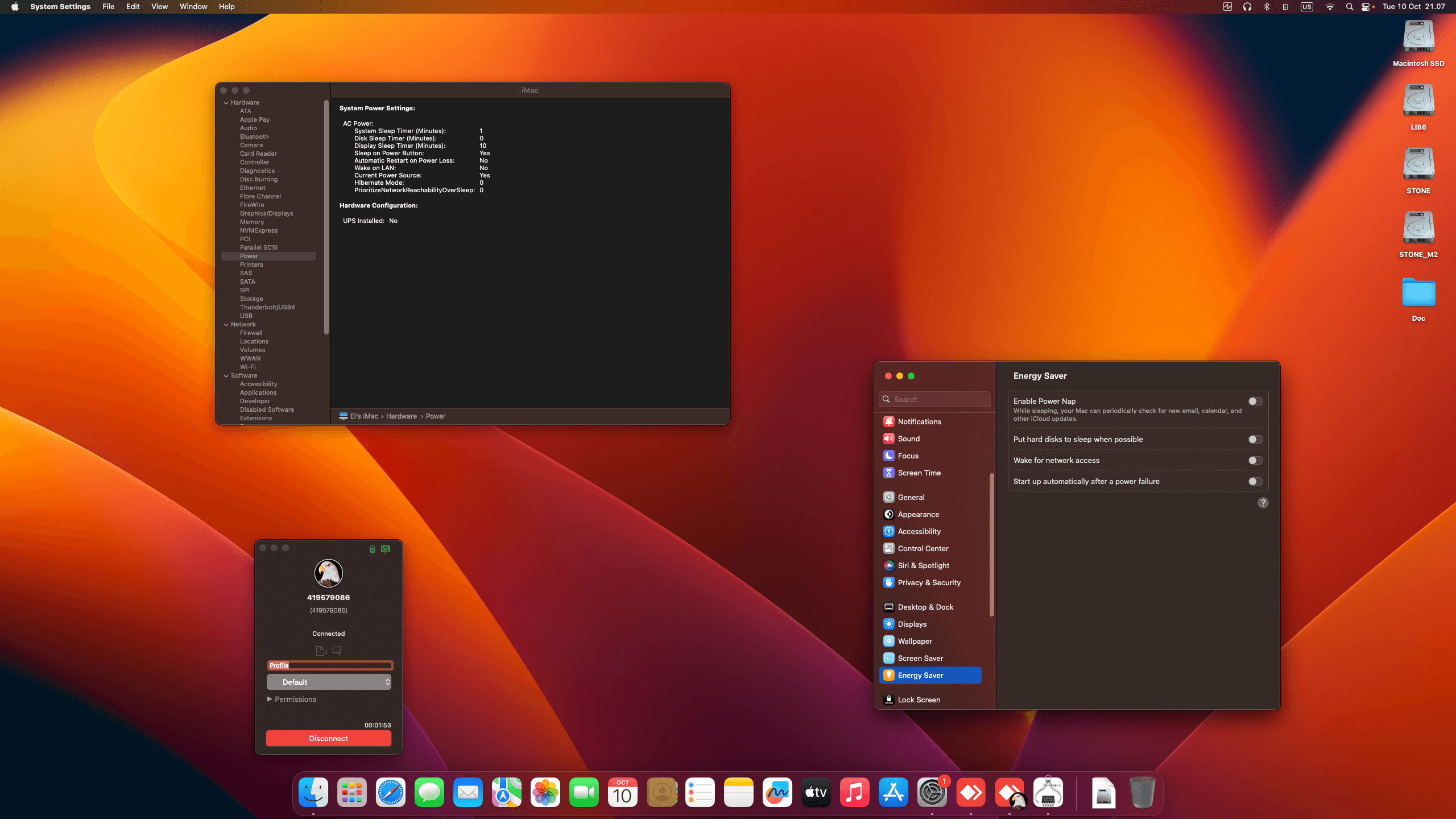
Task: Collapse the Network tree section
Action: pyautogui.click(x=226, y=325)
